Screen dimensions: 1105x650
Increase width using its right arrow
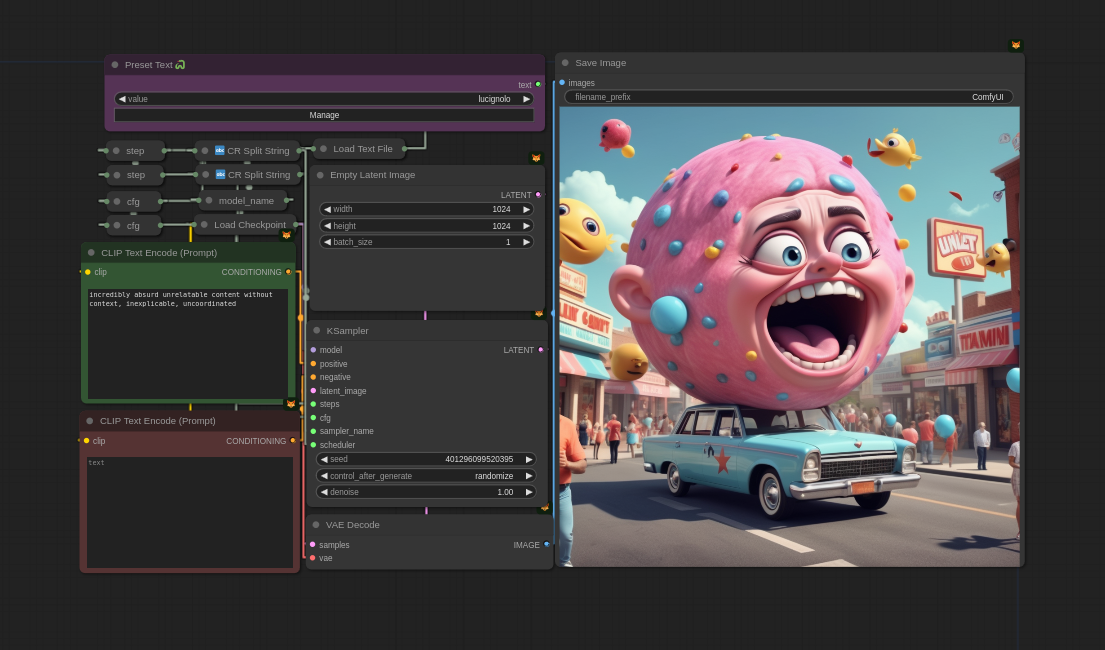[x=527, y=210]
